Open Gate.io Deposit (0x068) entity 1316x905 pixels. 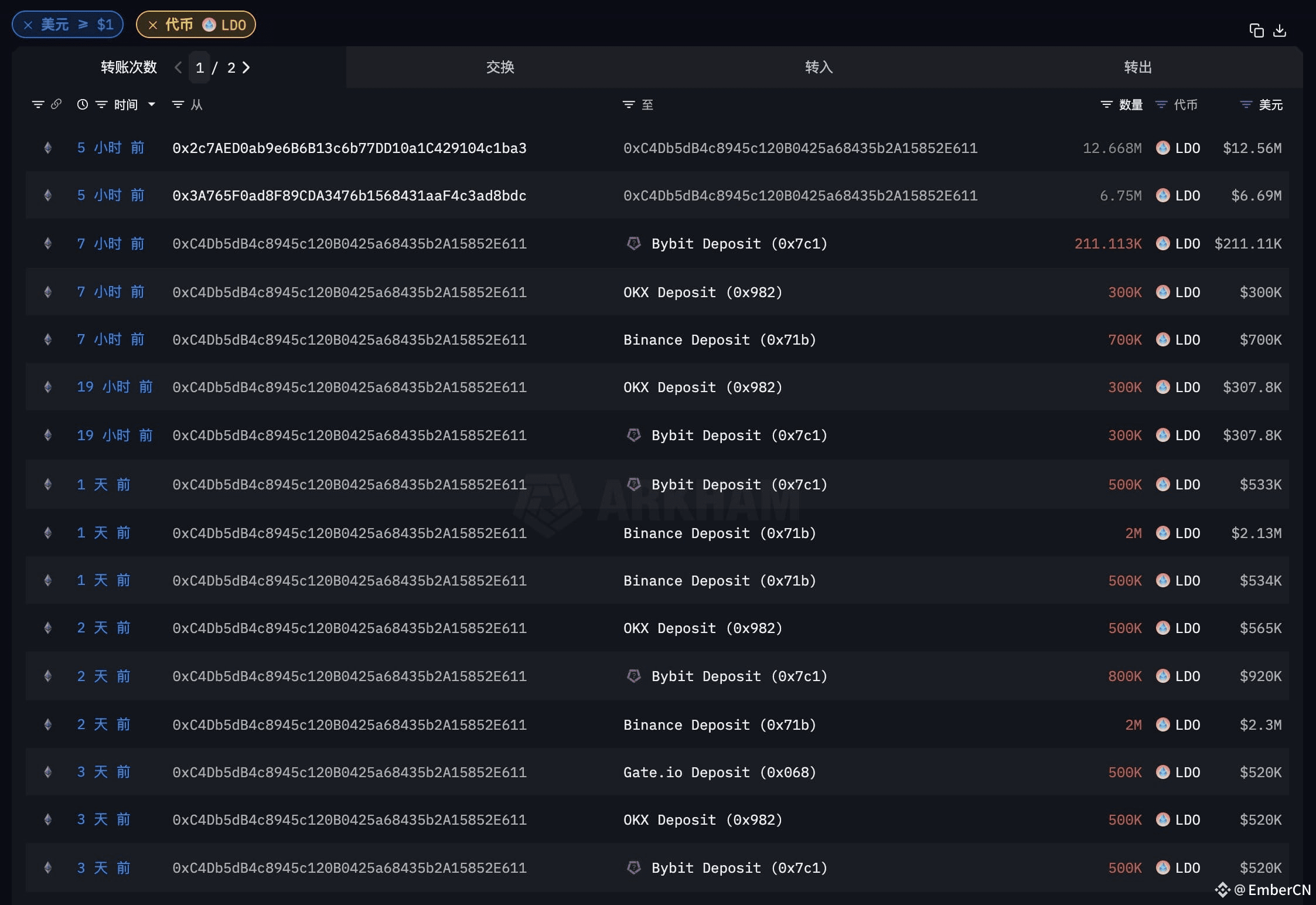(720, 773)
